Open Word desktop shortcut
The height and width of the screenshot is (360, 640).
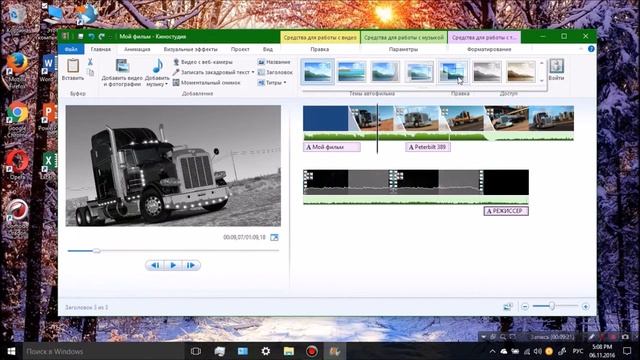coord(48,64)
